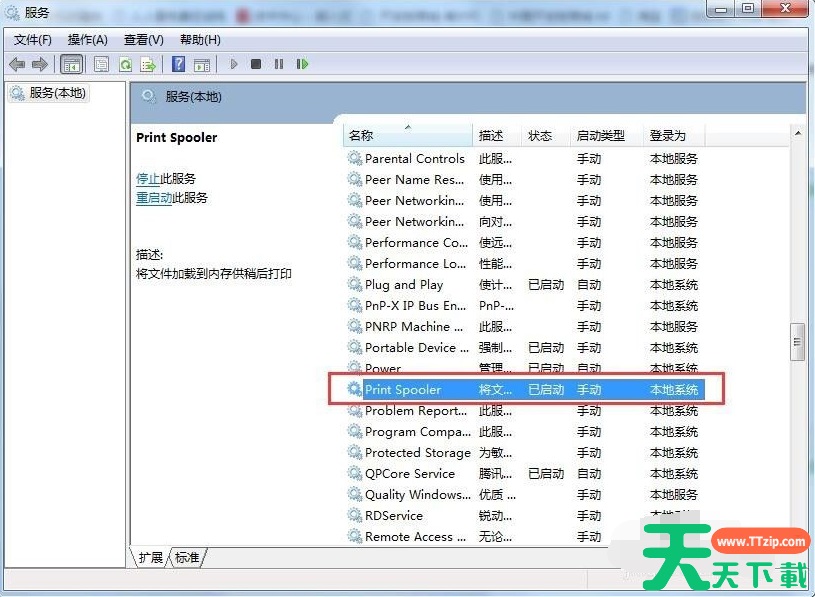This screenshot has width=815, height=597.
Task: Select the Protected Storage service
Action: (x=417, y=453)
